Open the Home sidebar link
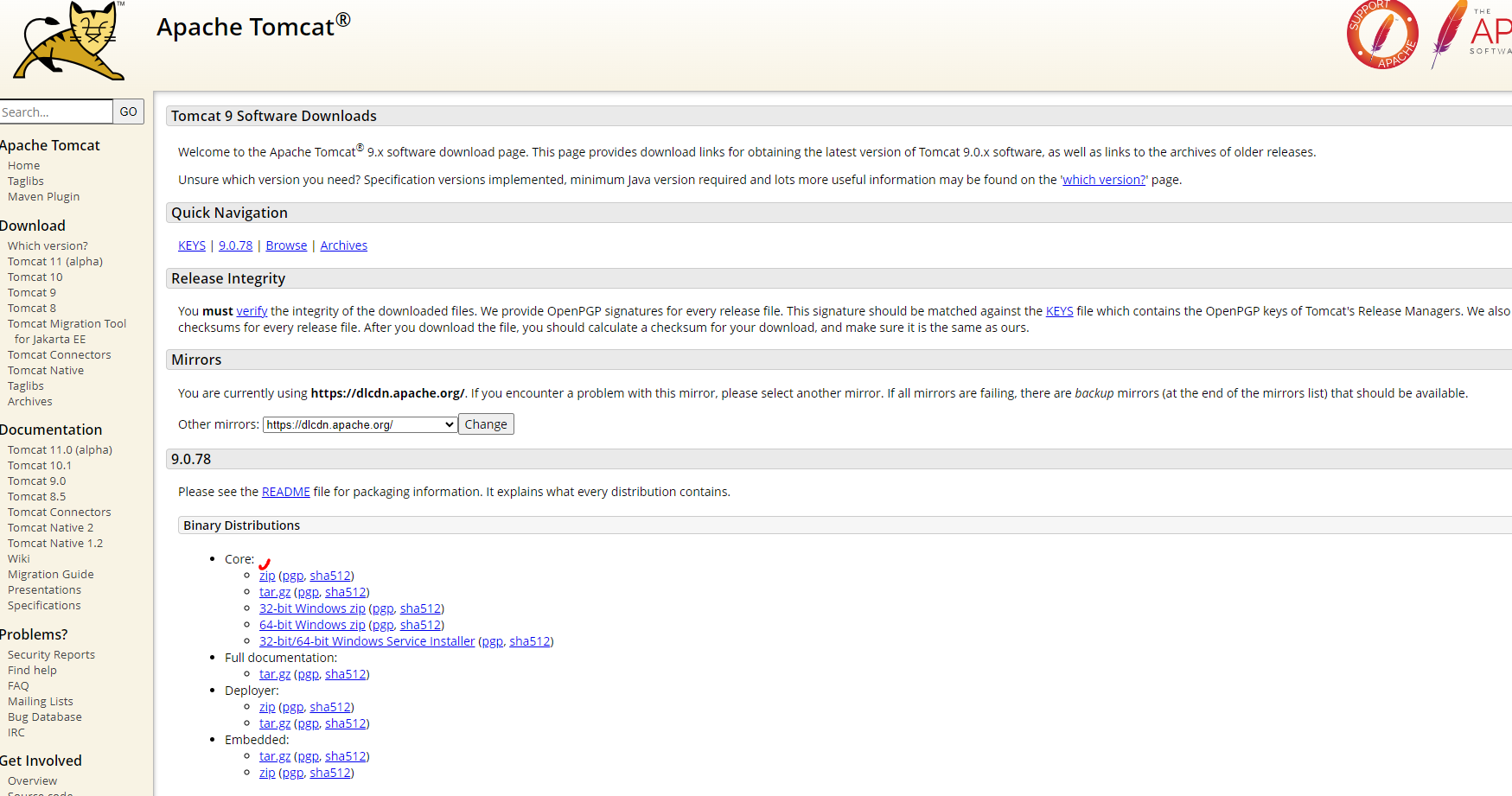 pos(24,166)
